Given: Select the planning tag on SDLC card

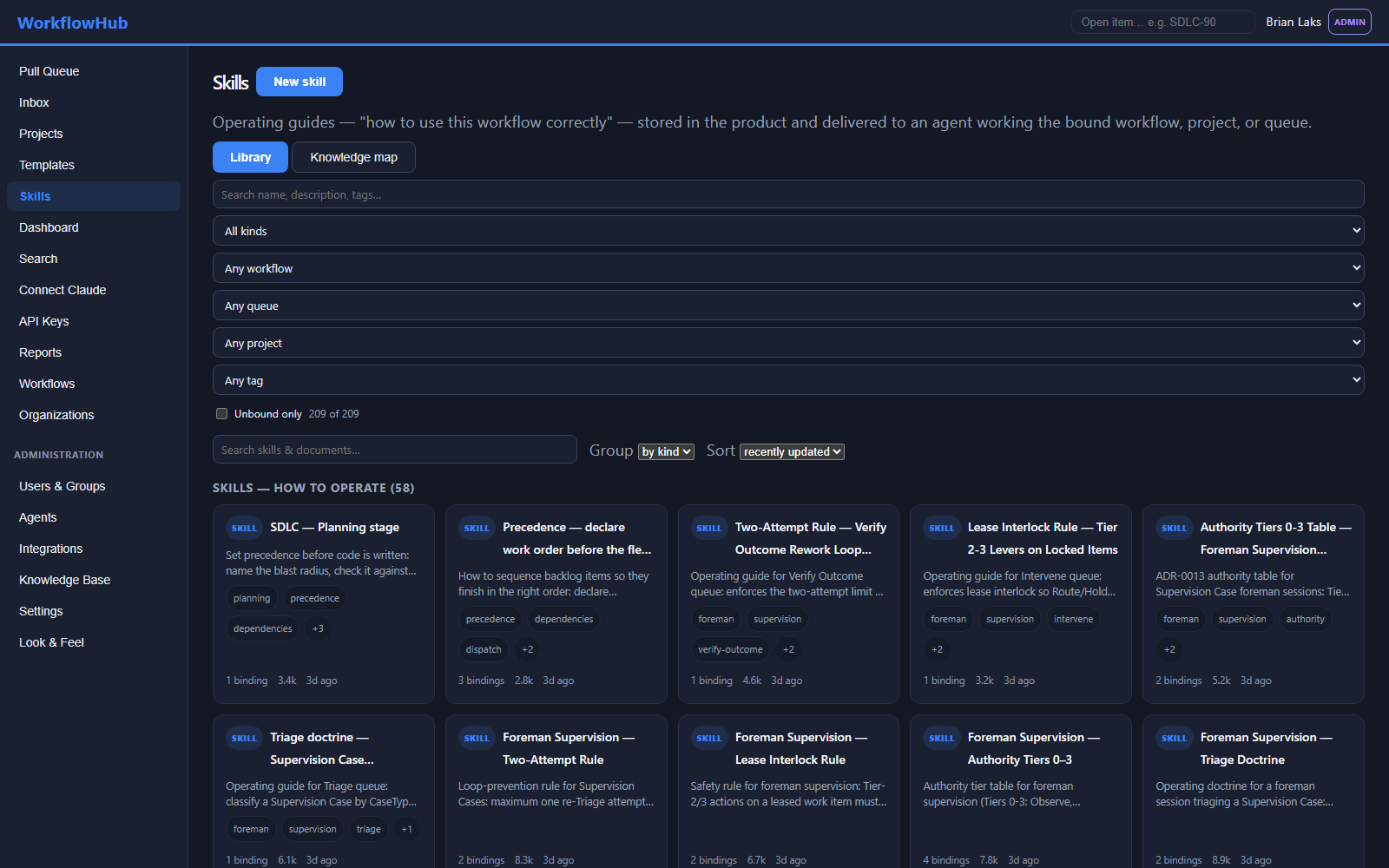Looking at the screenshot, I should tap(252, 598).
